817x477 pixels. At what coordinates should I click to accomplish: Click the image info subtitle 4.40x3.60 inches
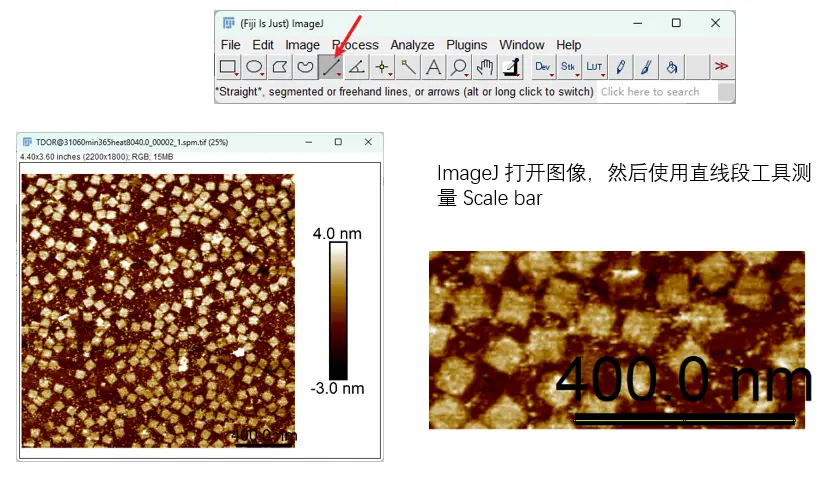[x=96, y=156]
